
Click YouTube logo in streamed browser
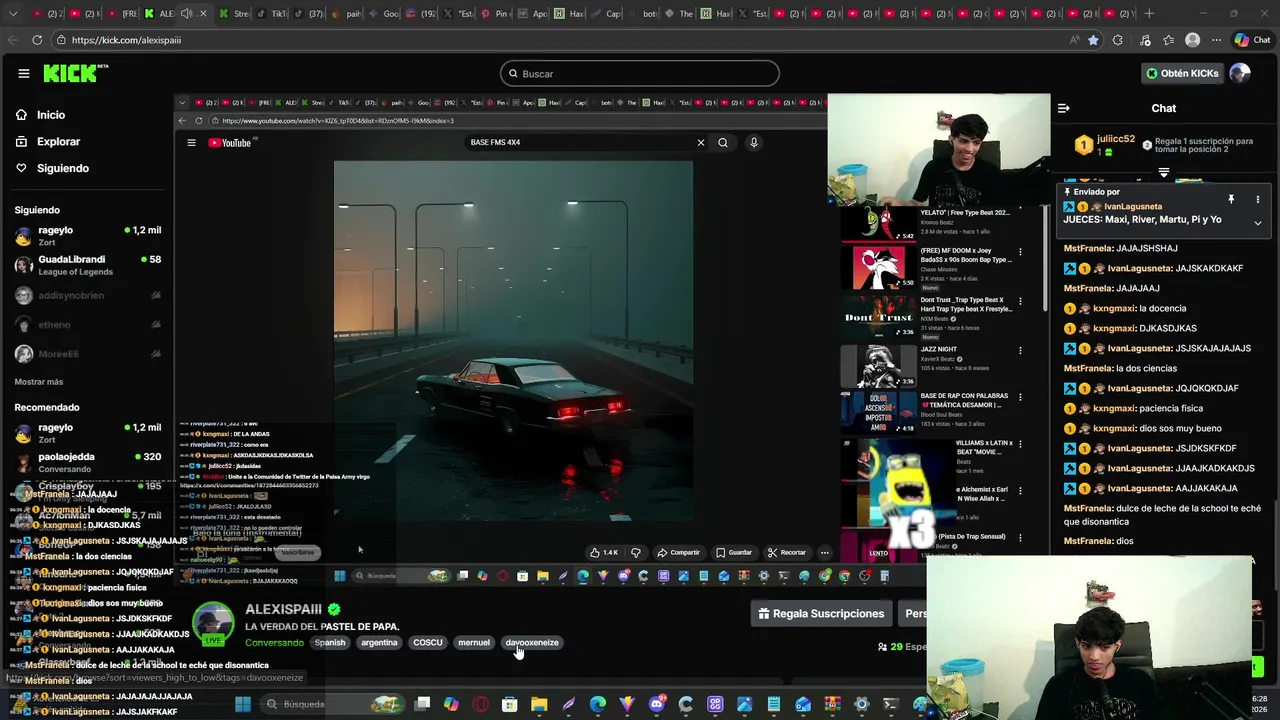(231, 143)
